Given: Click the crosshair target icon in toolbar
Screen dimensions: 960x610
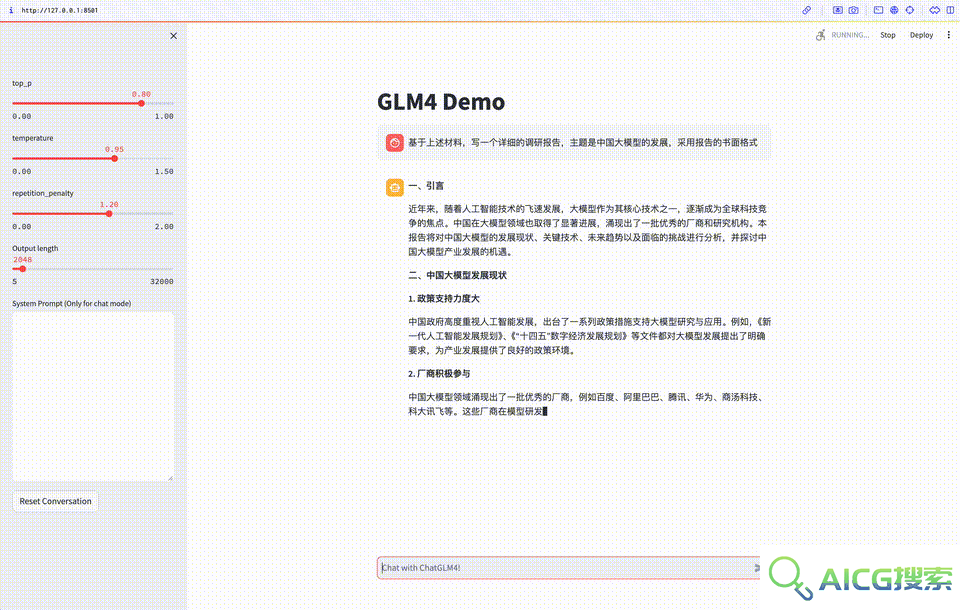Looking at the screenshot, I should point(910,10).
